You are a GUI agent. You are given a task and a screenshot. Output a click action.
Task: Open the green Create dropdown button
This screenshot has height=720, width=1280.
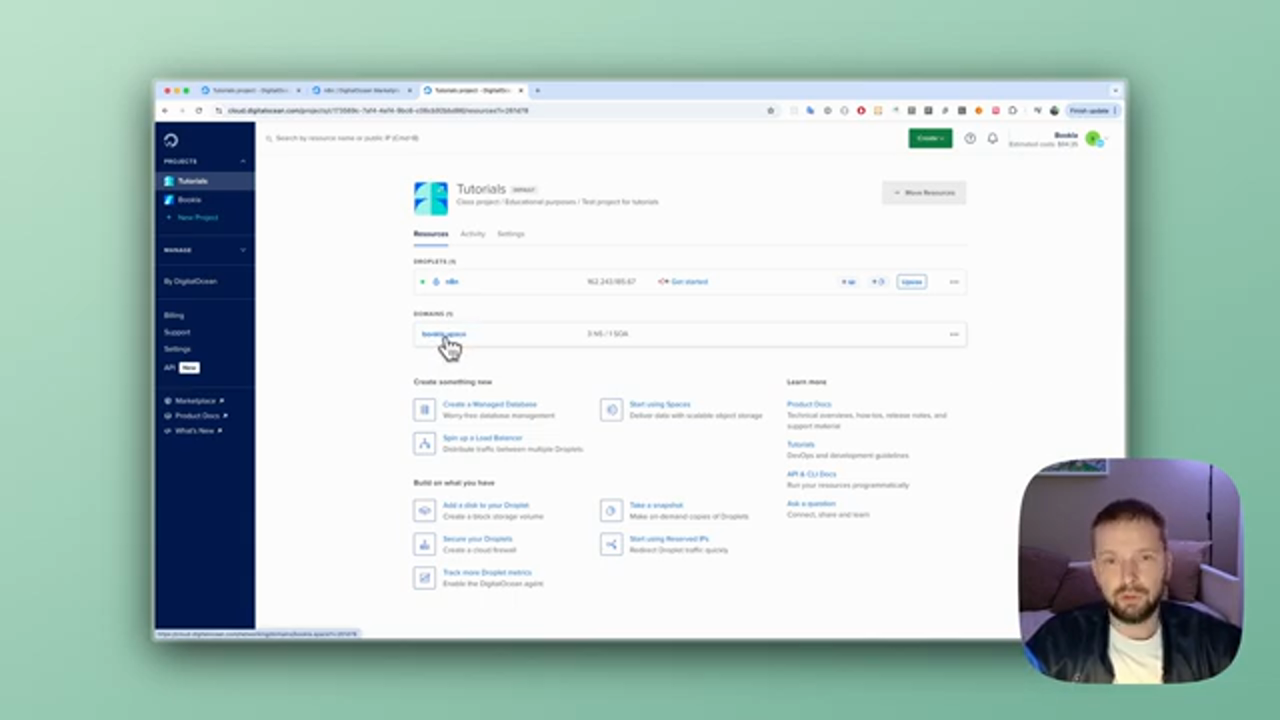coord(930,138)
